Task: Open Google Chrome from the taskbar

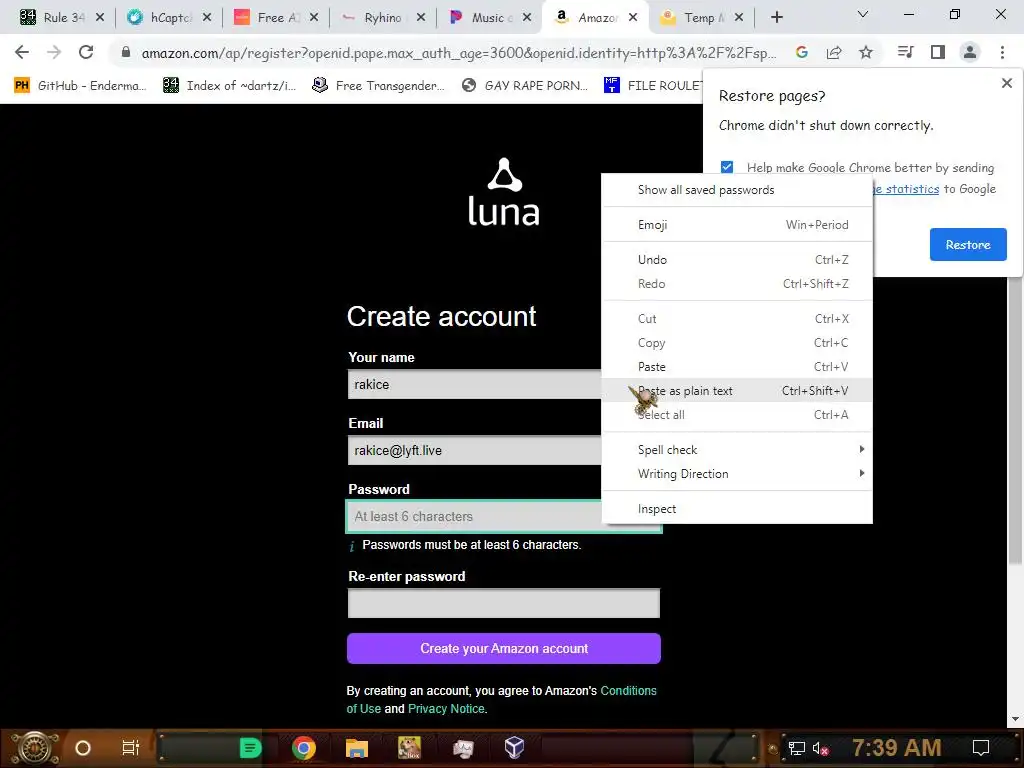Action: click(x=304, y=748)
